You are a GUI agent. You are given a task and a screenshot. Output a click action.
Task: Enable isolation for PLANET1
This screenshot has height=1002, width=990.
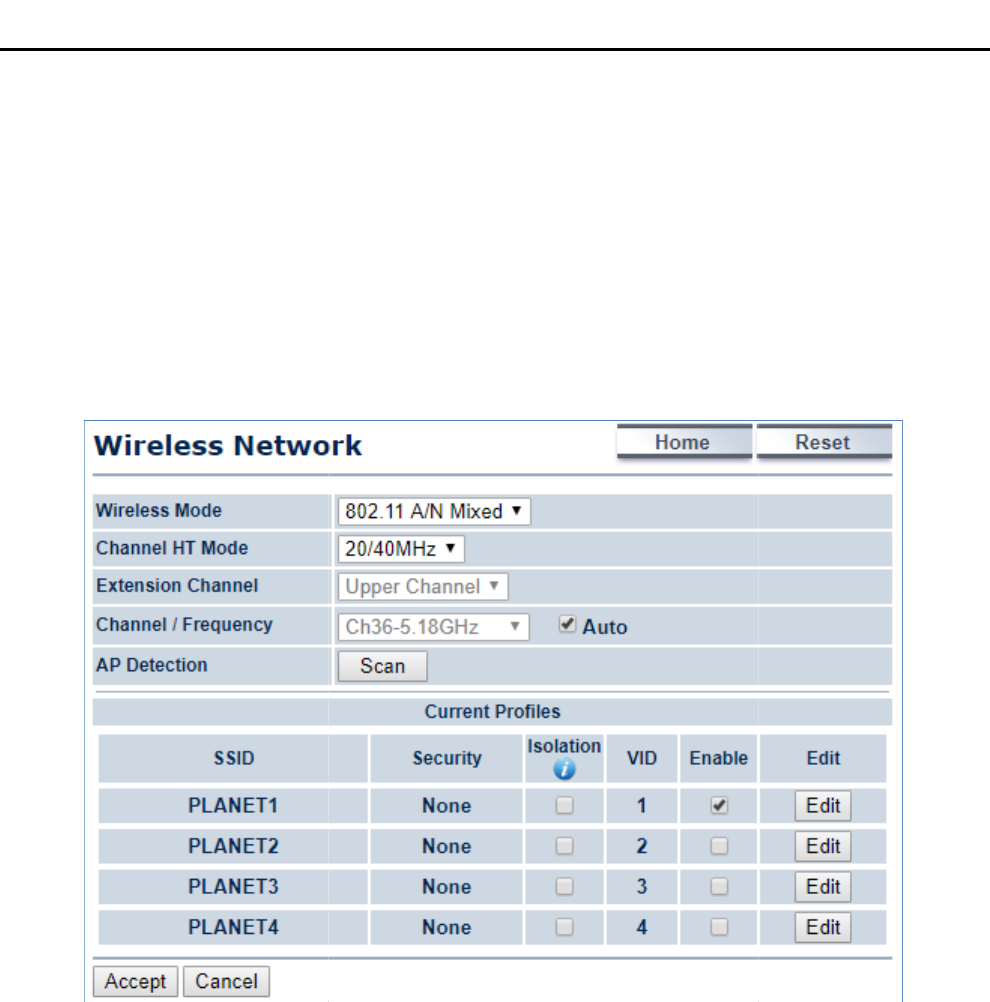(x=564, y=805)
